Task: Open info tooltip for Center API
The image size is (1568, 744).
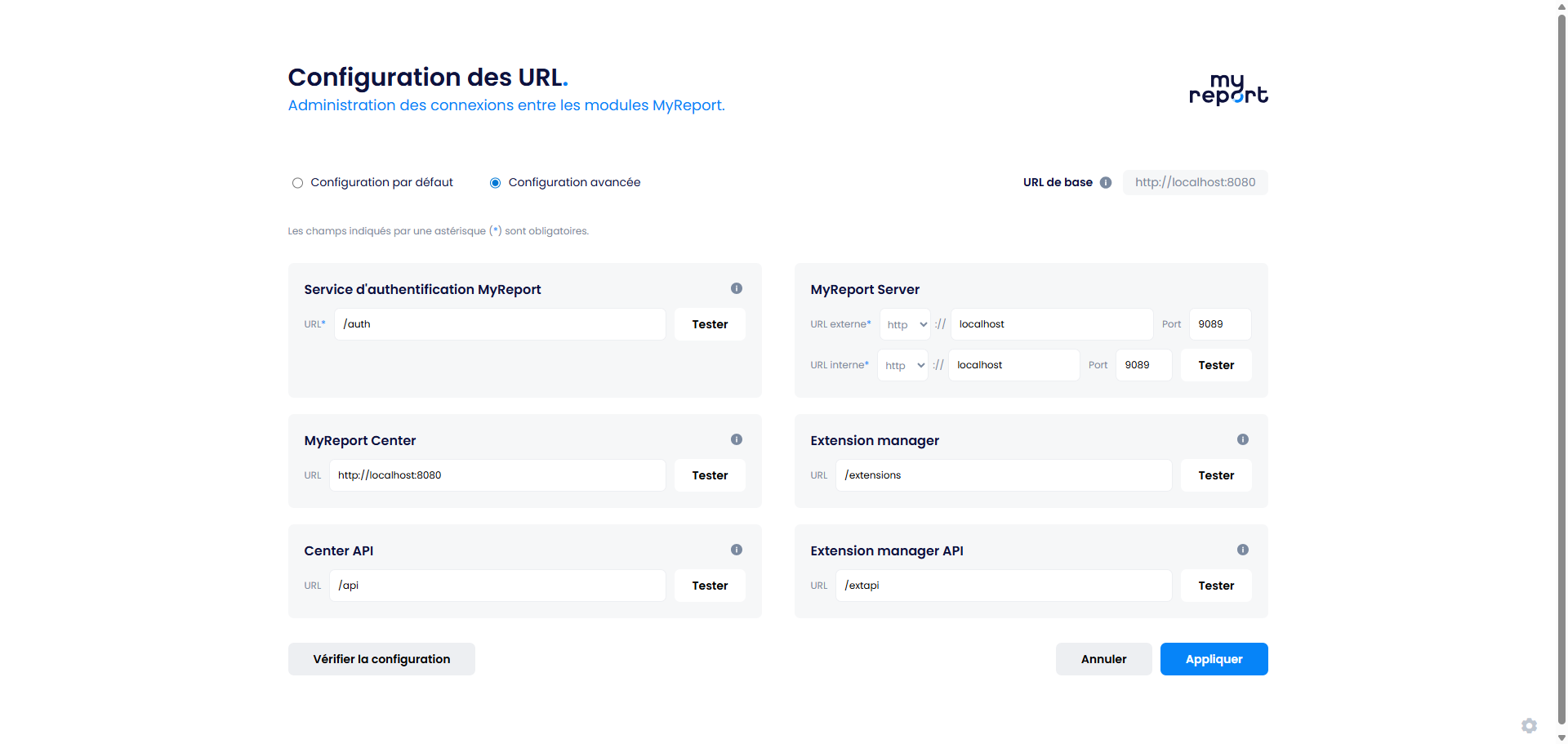Action: pyautogui.click(x=736, y=550)
